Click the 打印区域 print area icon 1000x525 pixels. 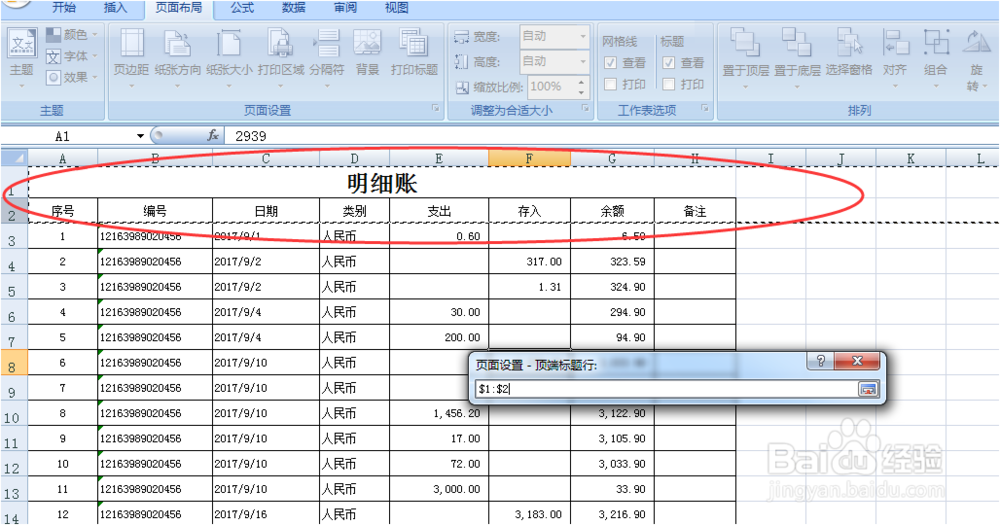click(x=281, y=57)
